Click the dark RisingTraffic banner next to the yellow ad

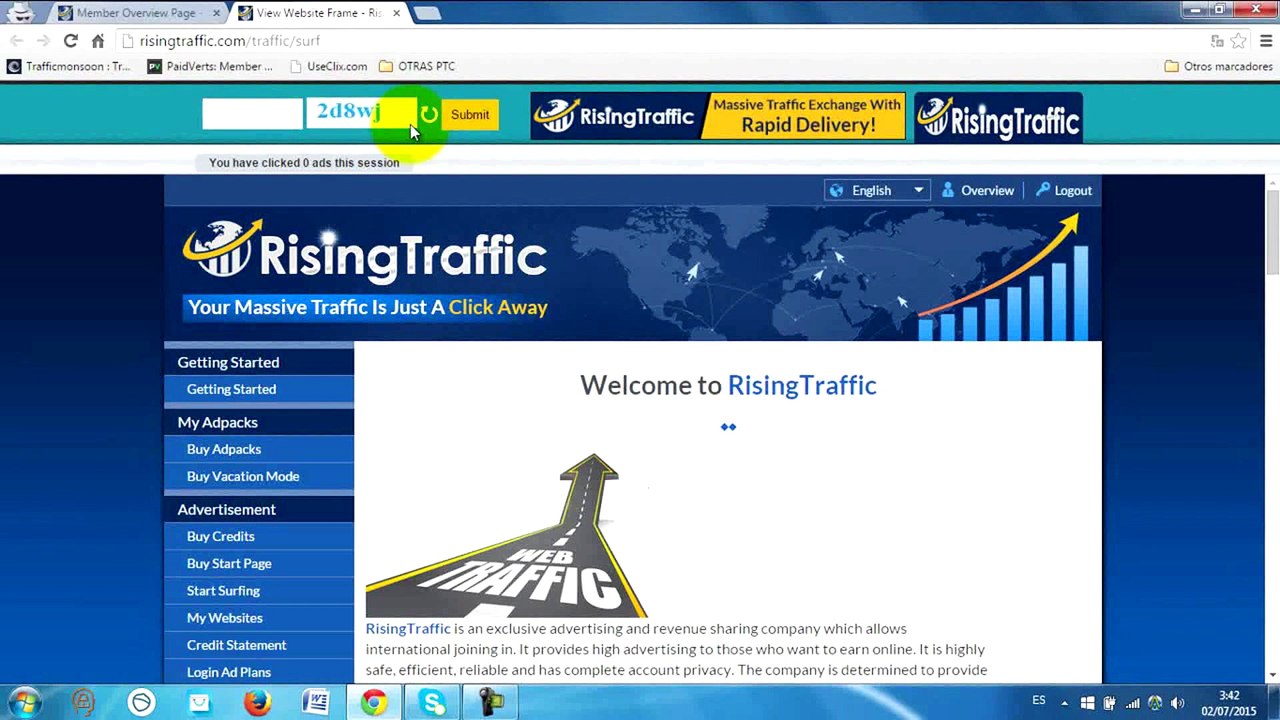998,118
